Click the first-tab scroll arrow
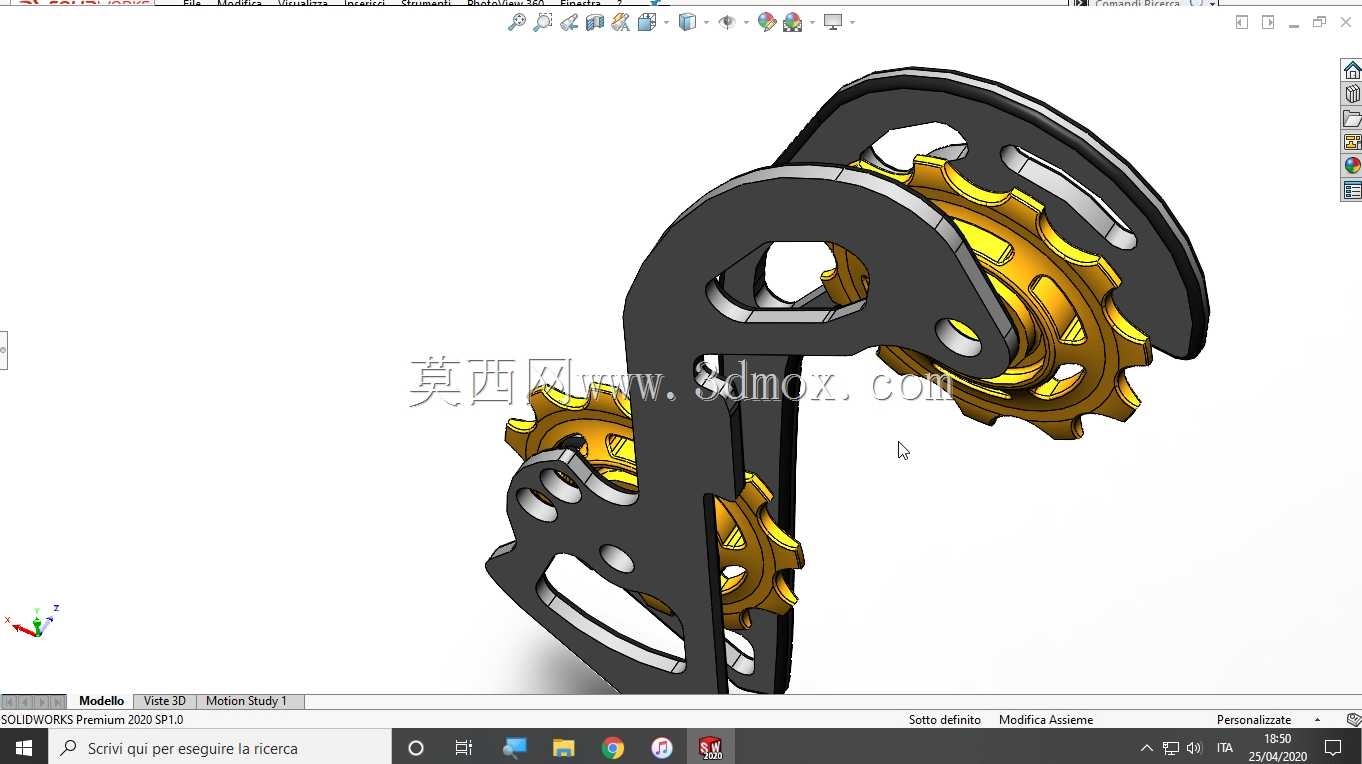Screen dimensions: 1362x764 pos(9,702)
